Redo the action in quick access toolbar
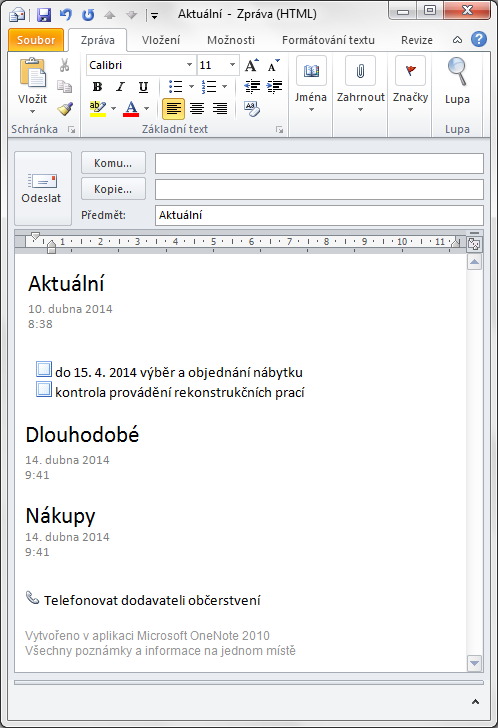Screen dimensions: 498x728 point(88,15)
